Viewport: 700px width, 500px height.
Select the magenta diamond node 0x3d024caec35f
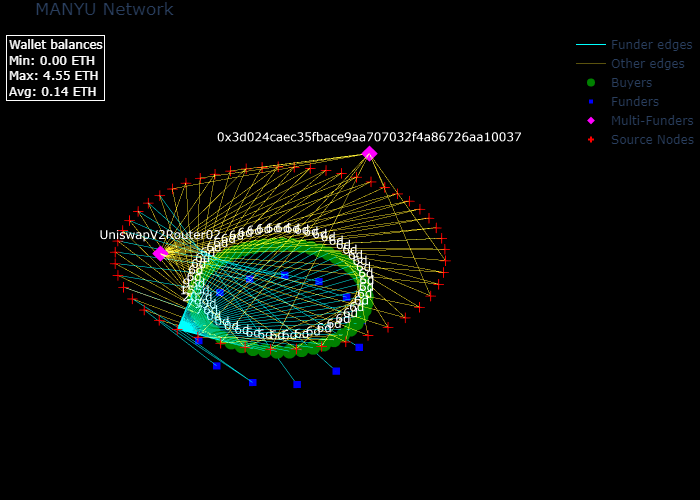click(369, 154)
